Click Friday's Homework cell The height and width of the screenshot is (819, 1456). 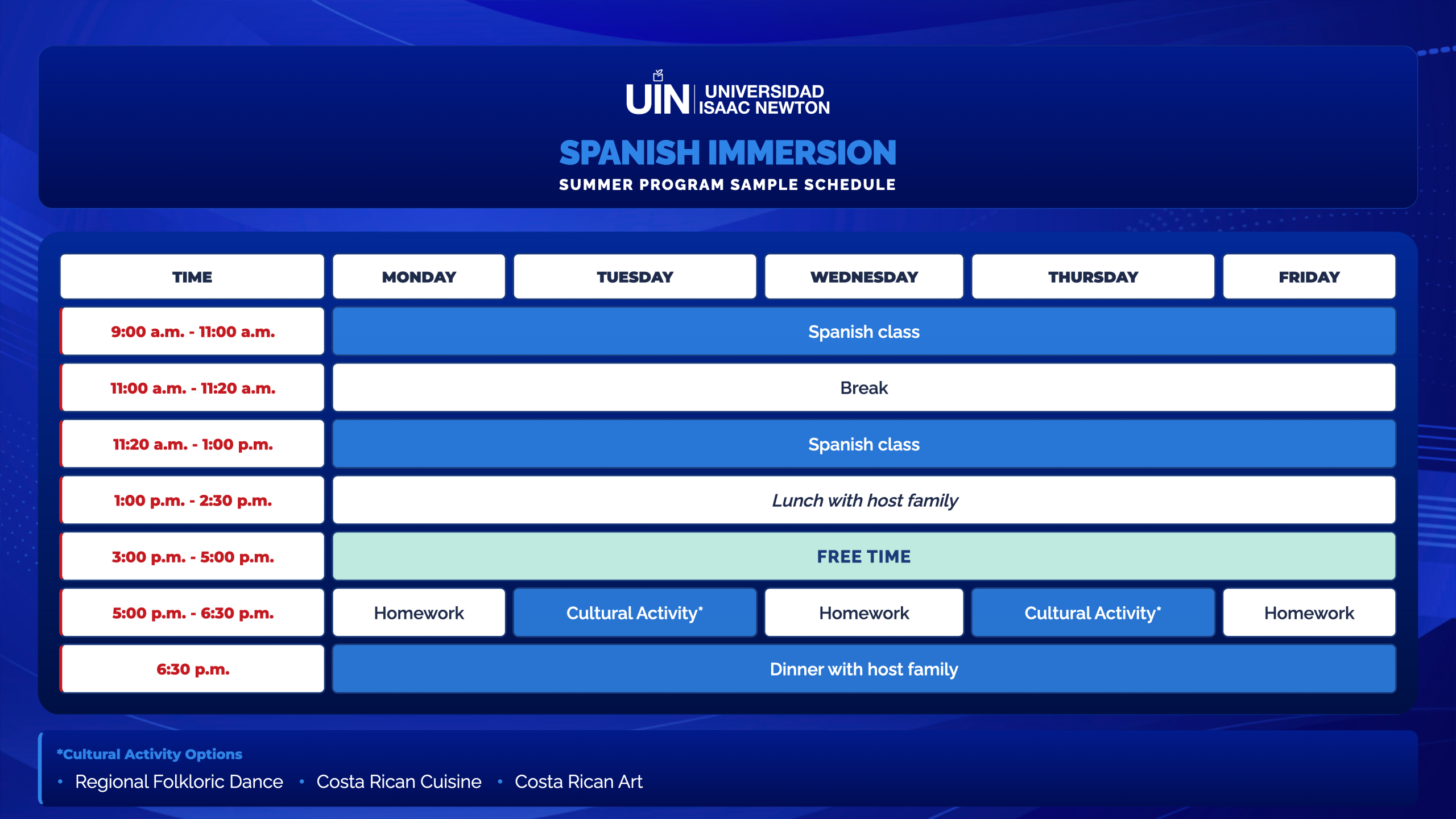1309,613
